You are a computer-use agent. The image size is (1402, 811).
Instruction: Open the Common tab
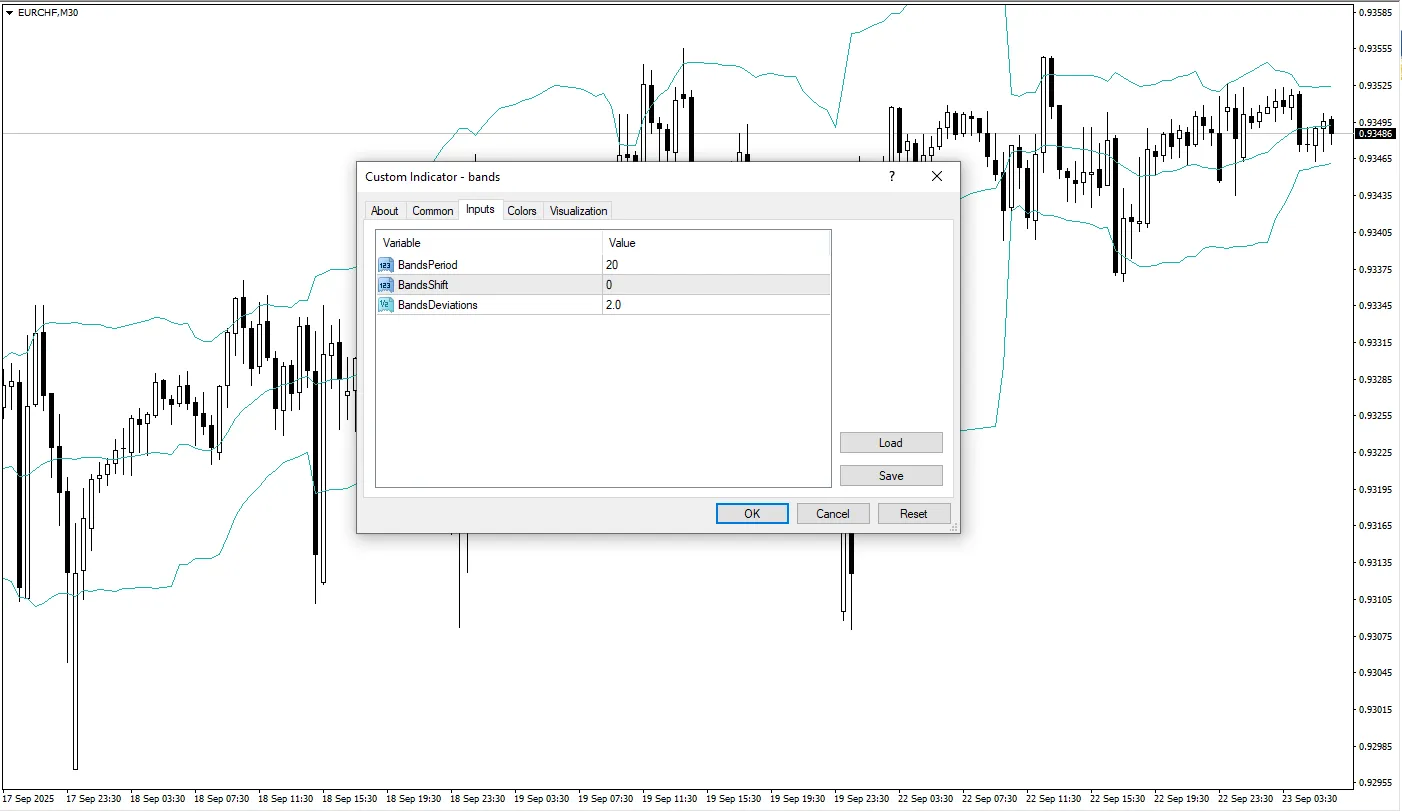point(432,211)
